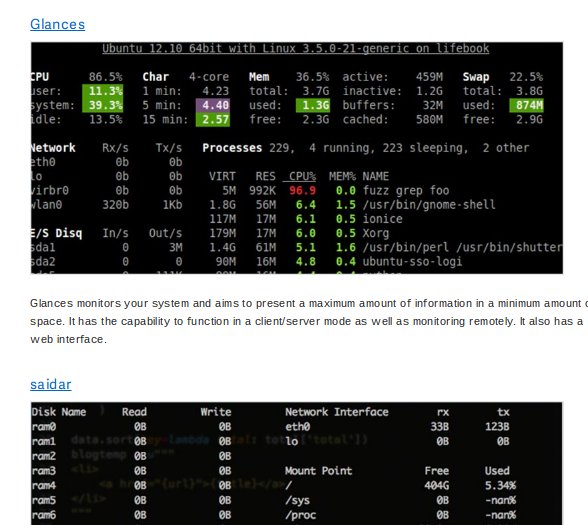Click the Disk Name header in saidar
The image size is (588, 525).
pyautogui.click(x=59, y=412)
